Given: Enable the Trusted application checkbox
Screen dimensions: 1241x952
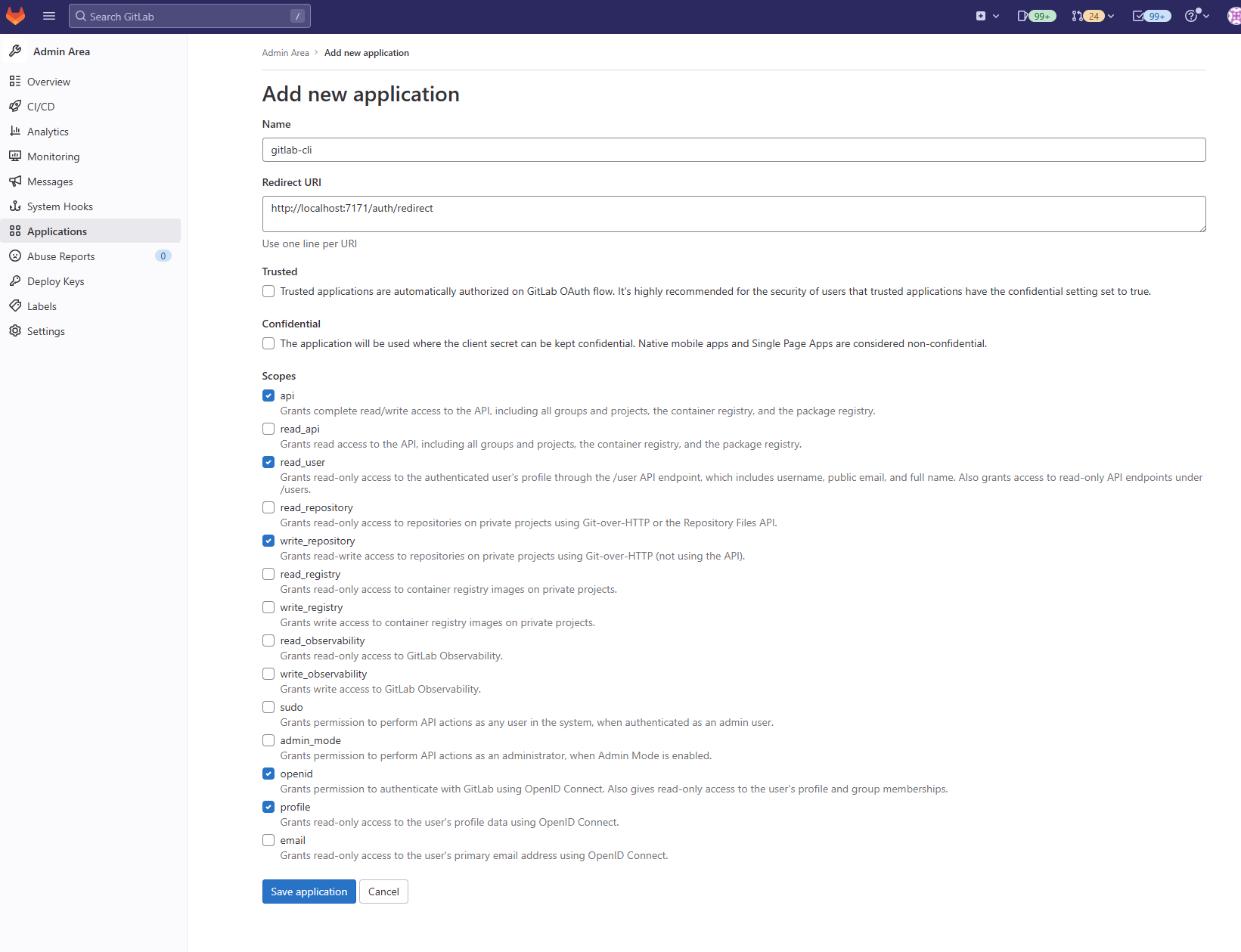Looking at the screenshot, I should (x=268, y=290).
